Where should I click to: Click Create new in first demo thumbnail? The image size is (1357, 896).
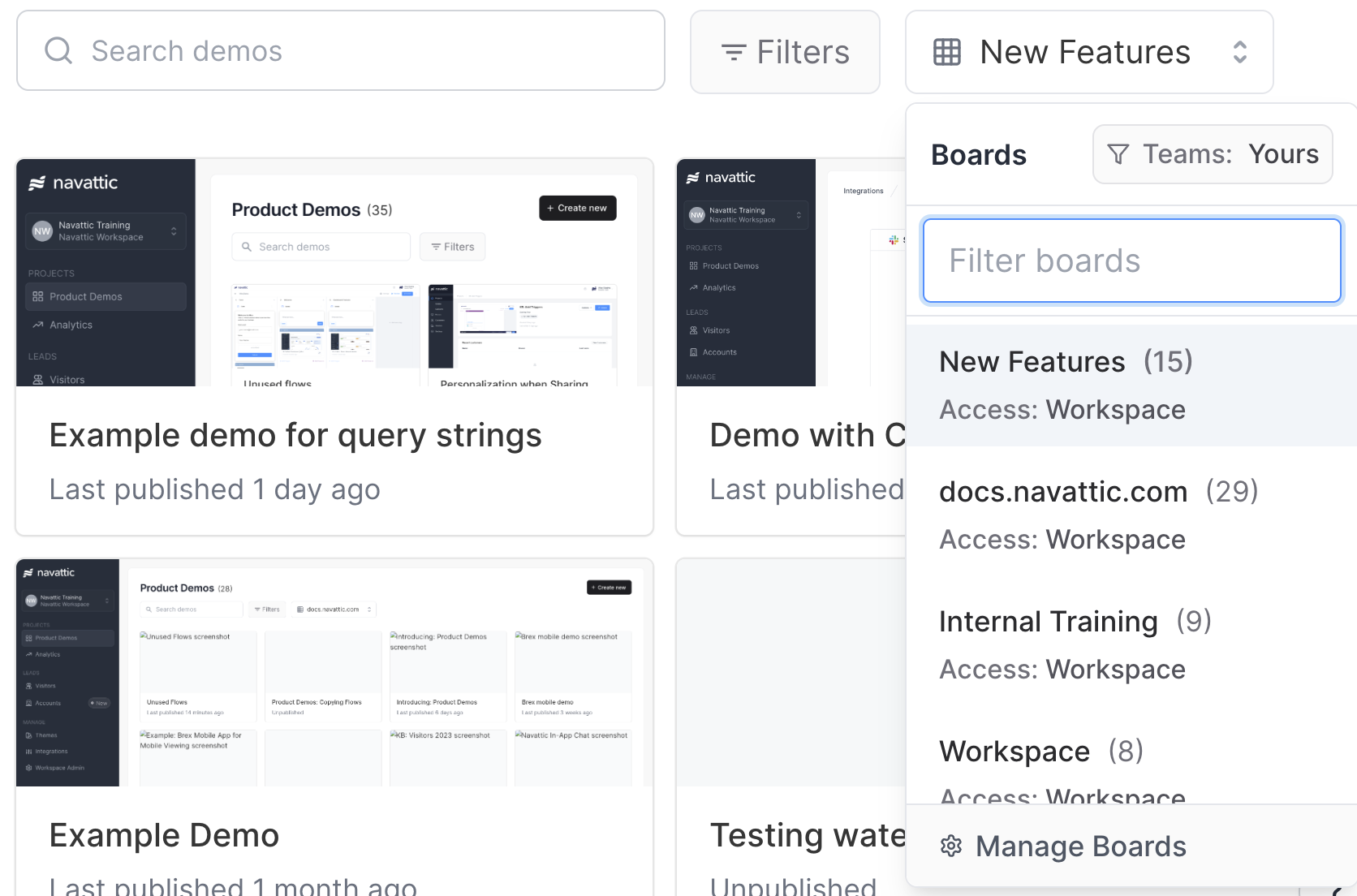[578, 208]
